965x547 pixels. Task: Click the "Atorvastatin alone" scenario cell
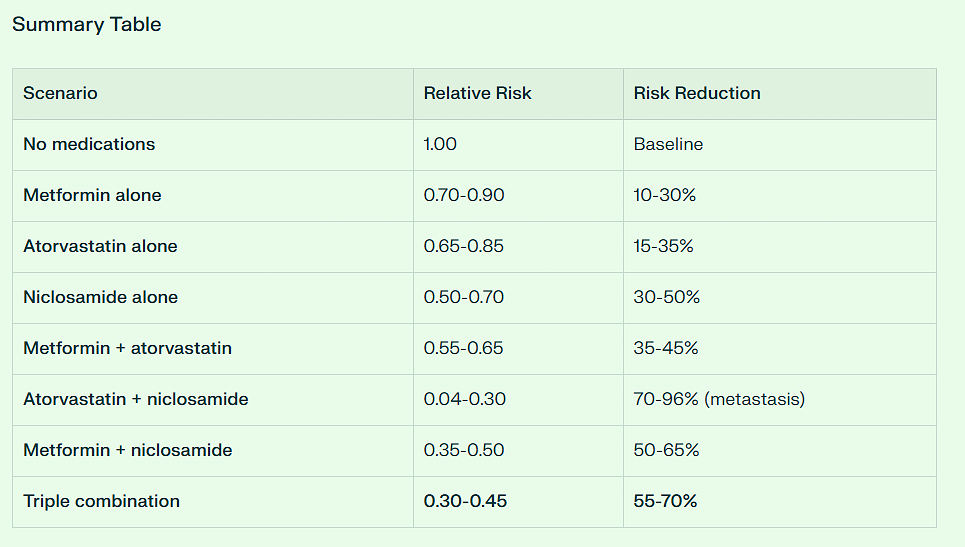click(100, 246)
